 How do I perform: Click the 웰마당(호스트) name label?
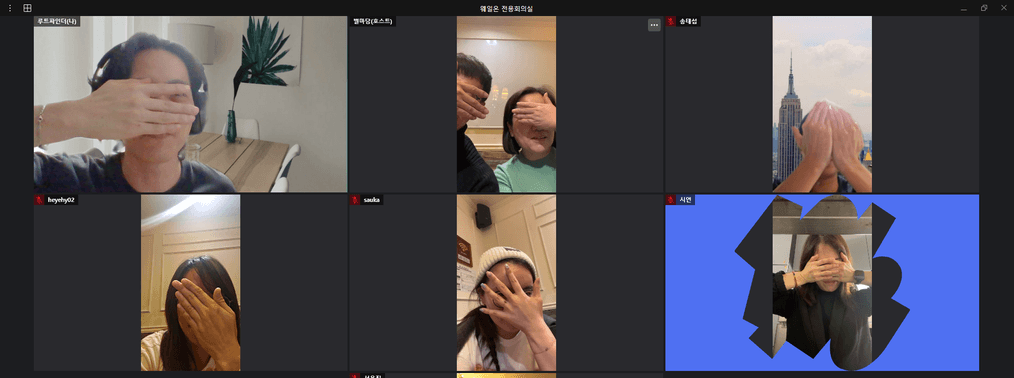pyautogui.click(x=372, y=21)
